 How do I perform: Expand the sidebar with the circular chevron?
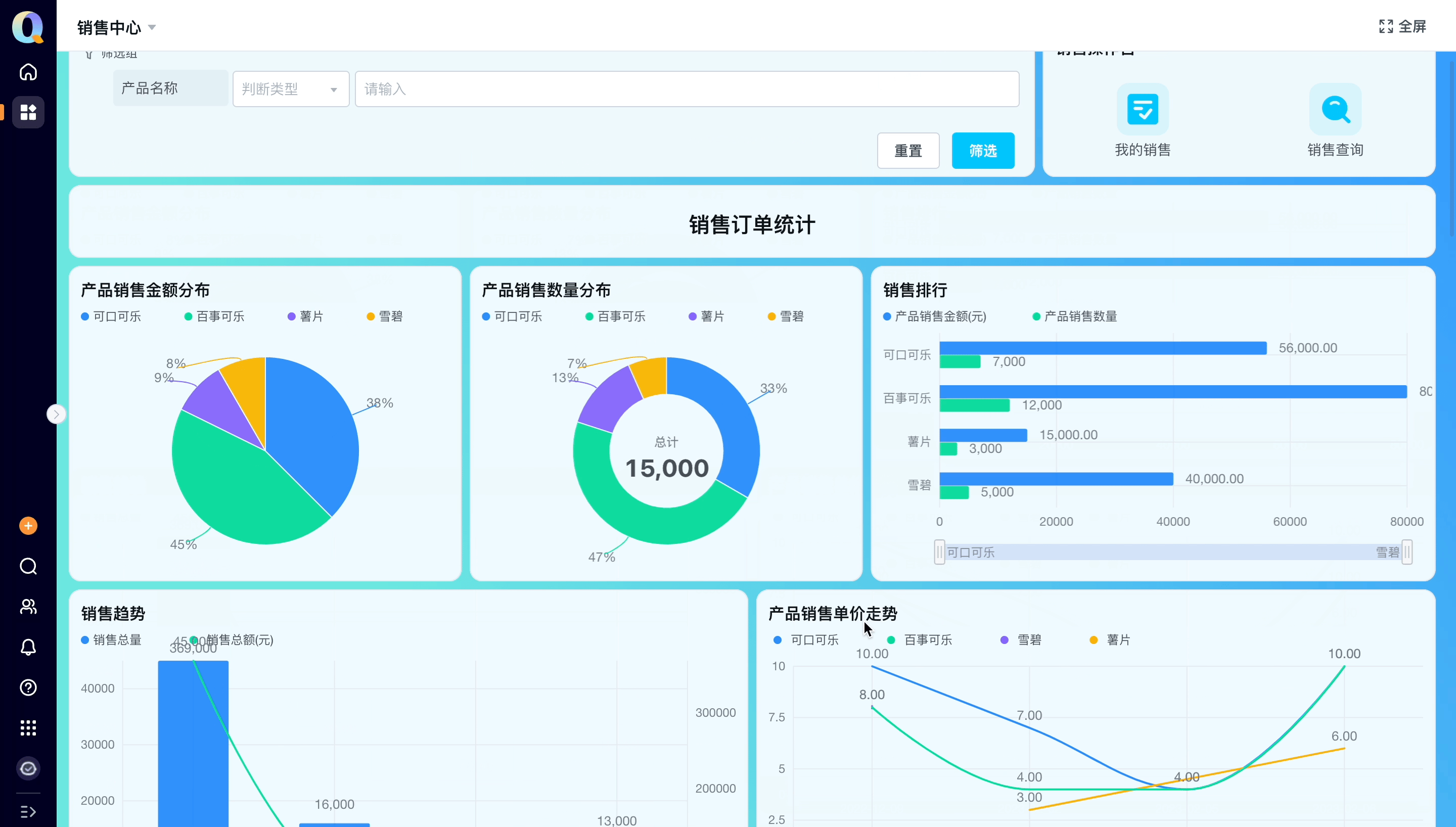point(56,414)
